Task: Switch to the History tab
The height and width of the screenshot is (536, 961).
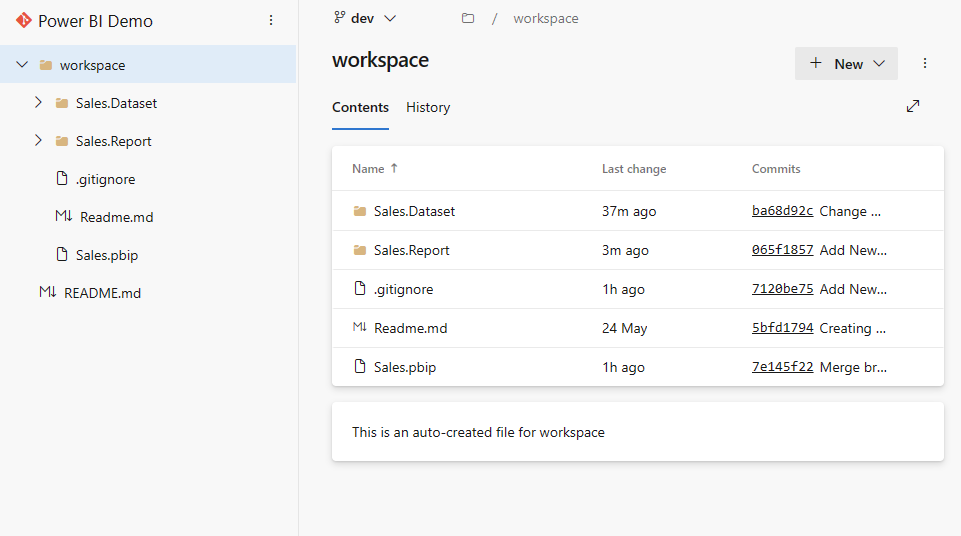Action: coord(428,107)
